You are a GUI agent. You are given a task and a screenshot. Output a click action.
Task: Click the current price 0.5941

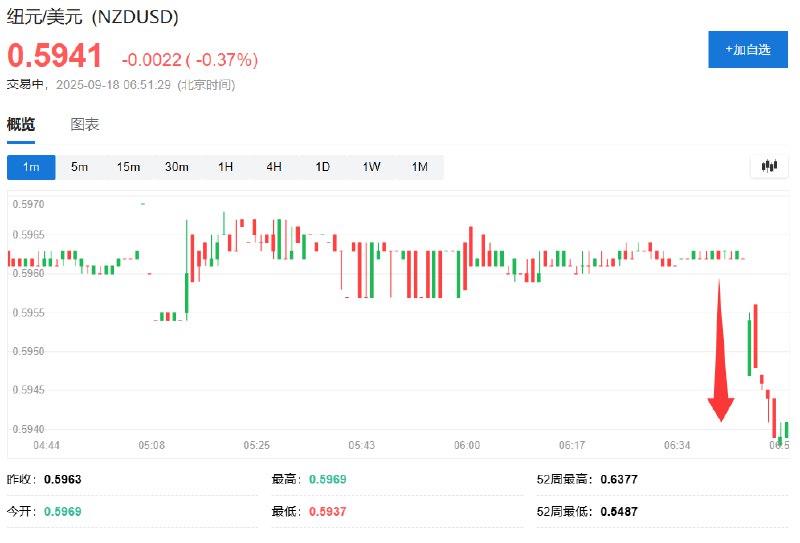[55, 56]
